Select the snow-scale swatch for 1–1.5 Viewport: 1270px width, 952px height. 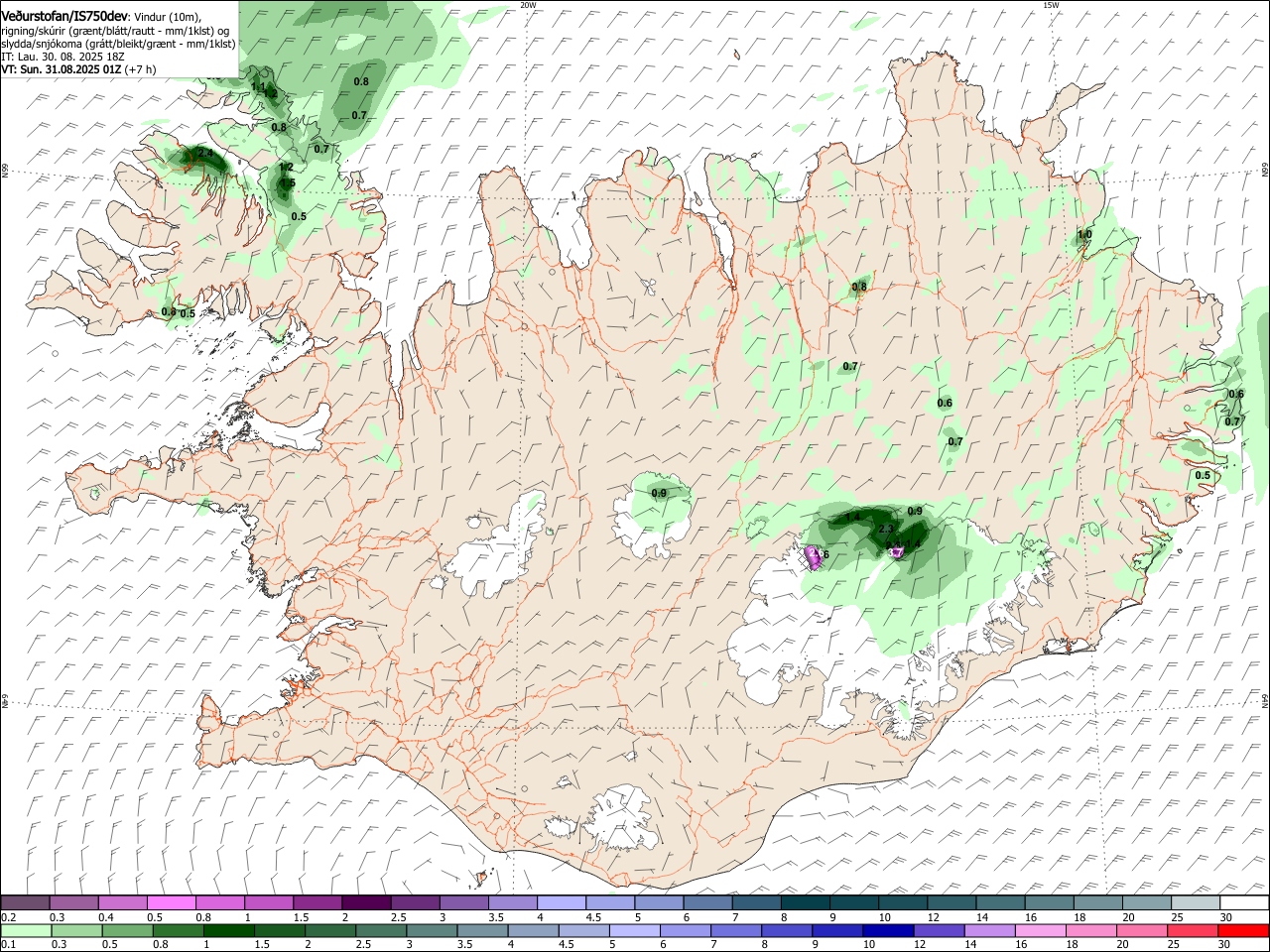pos(269,902)
